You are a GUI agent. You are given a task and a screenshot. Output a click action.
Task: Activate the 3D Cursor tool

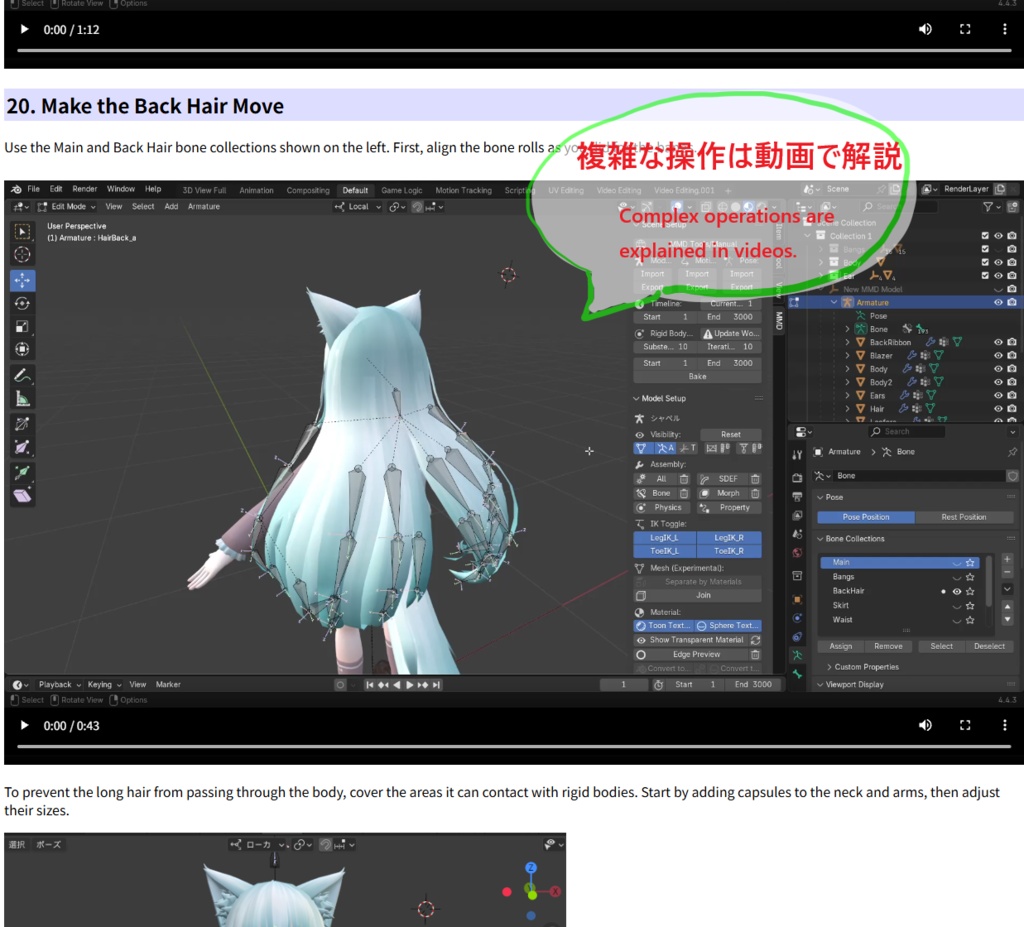pos(22,255)
